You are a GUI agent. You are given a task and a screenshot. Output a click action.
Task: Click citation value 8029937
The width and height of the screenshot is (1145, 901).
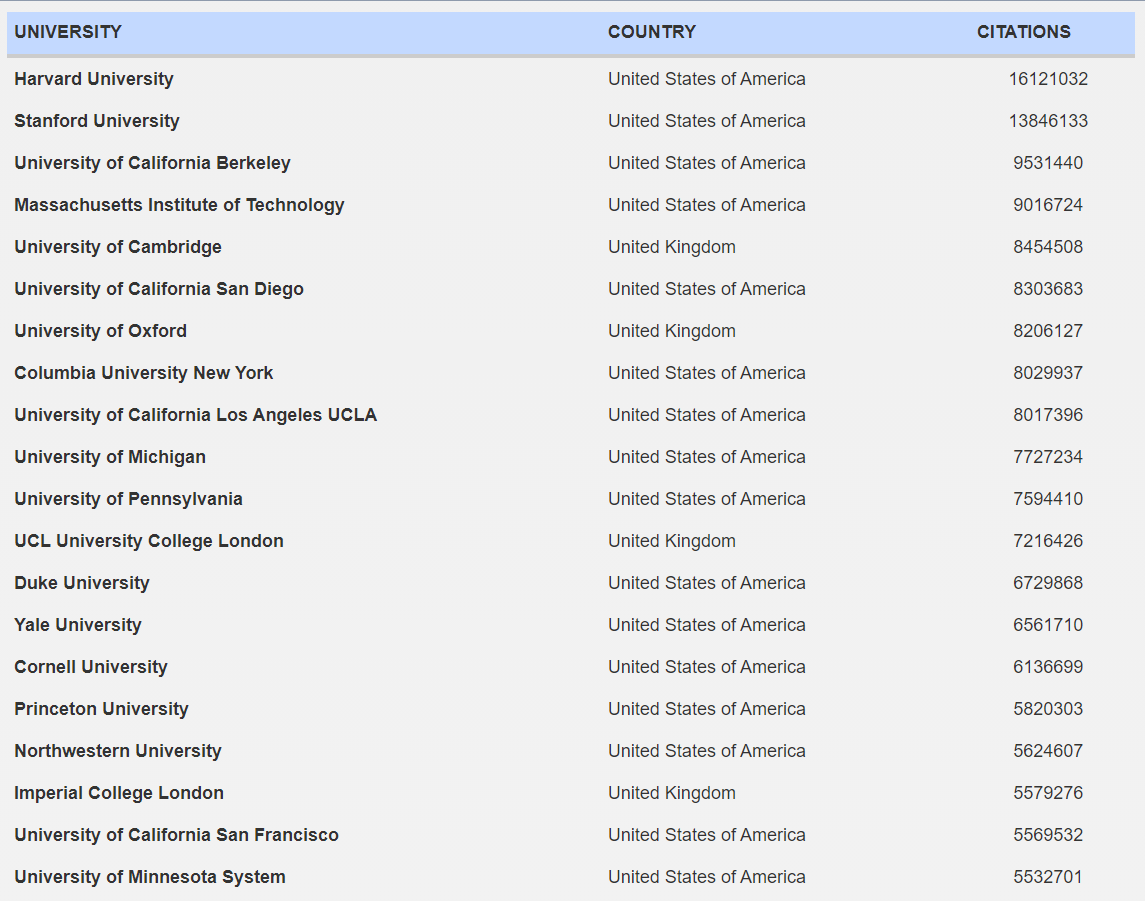coord(1048,373)
